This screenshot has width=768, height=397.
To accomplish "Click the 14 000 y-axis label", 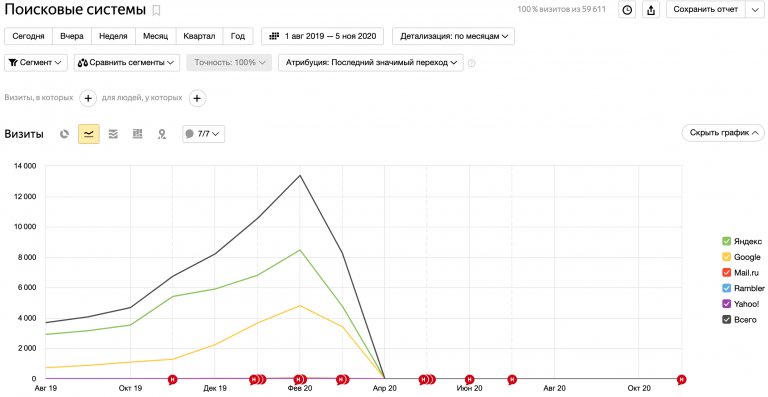I will [x=26, y=166].
